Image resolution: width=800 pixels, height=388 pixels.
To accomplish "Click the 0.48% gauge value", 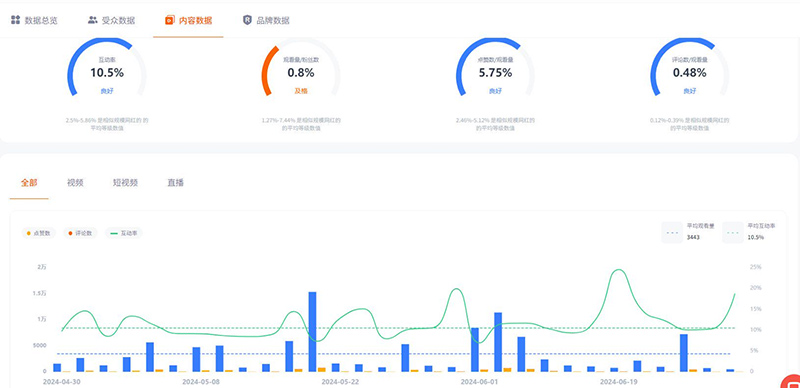I will click(690, 73).
